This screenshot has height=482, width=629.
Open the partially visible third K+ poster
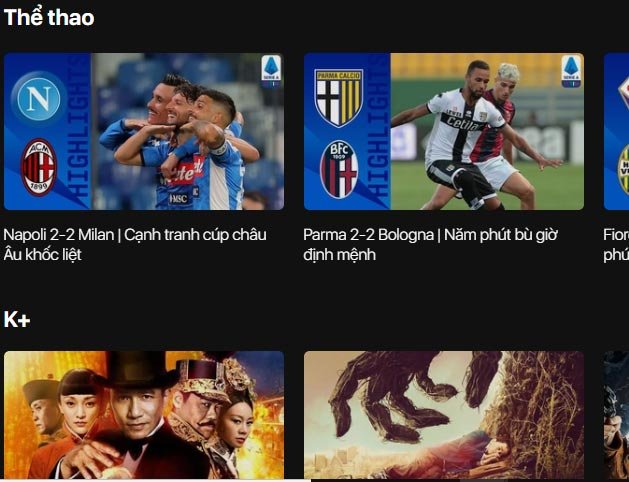click(x=617, y=415)
